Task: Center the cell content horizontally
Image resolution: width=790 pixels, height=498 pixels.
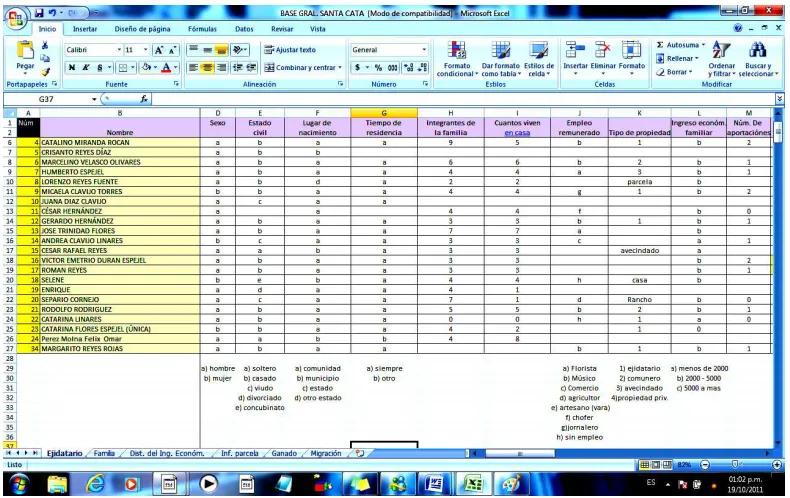Action: (x=207, y=67)
